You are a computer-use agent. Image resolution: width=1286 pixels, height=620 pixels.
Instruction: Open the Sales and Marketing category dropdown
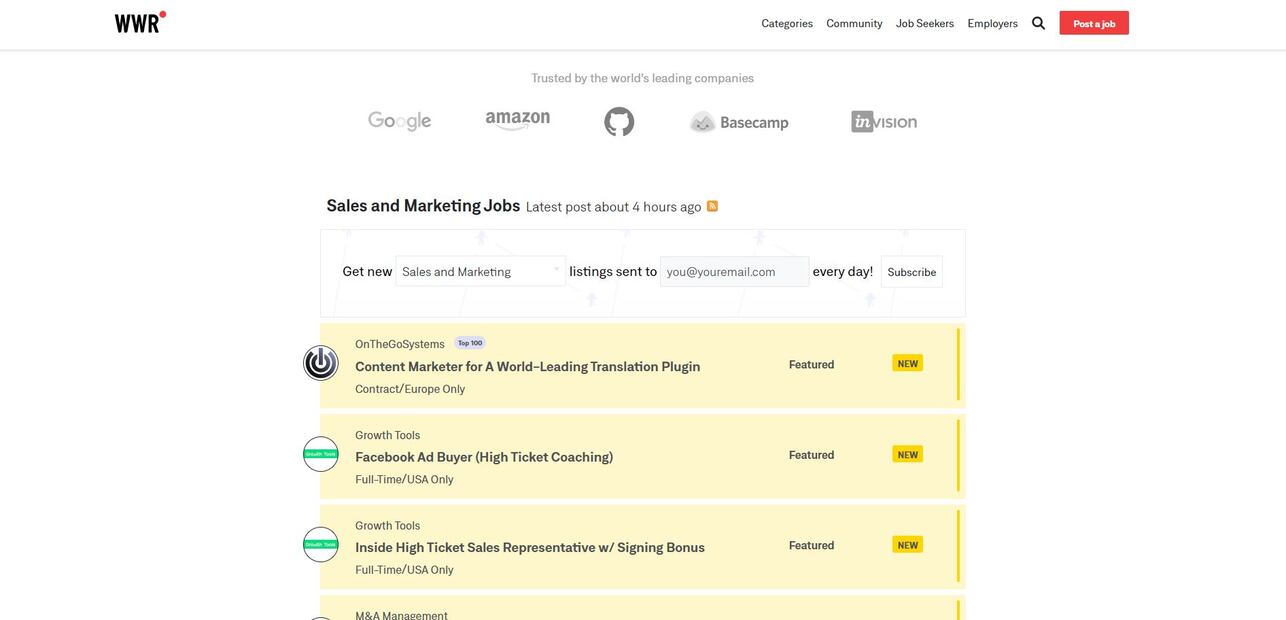coord(480,271)
